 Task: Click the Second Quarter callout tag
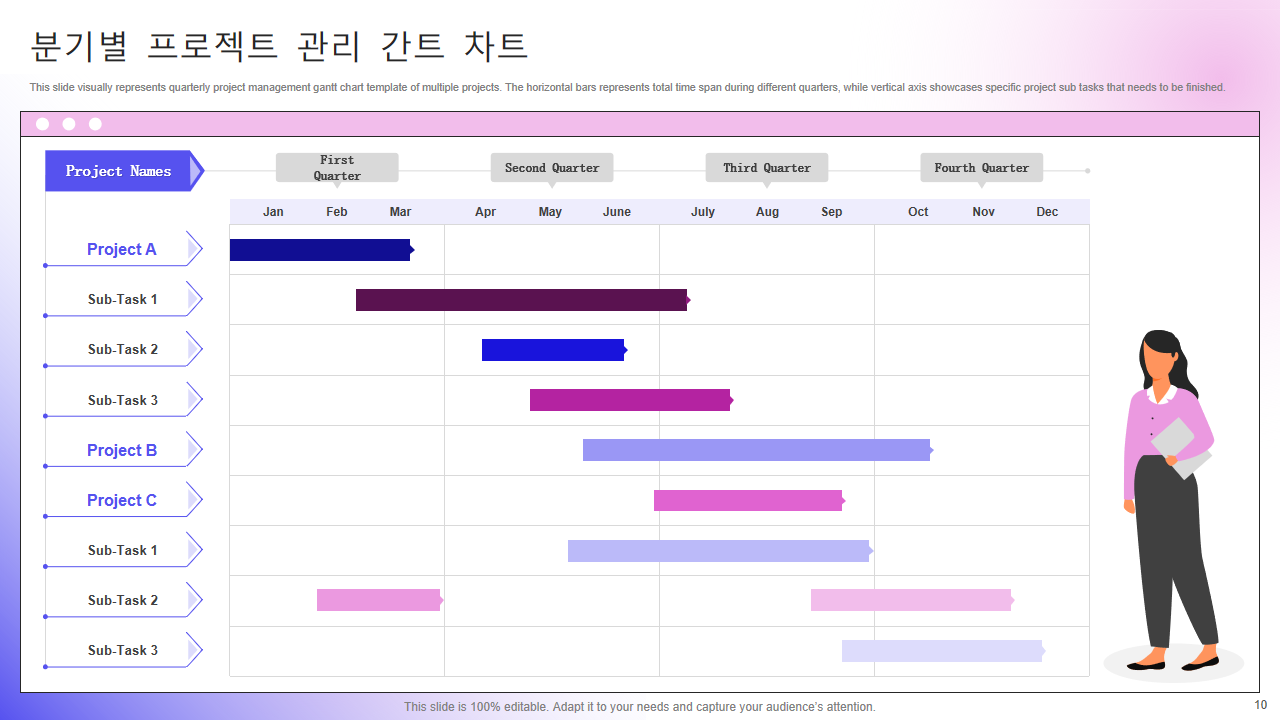[552, 168]
